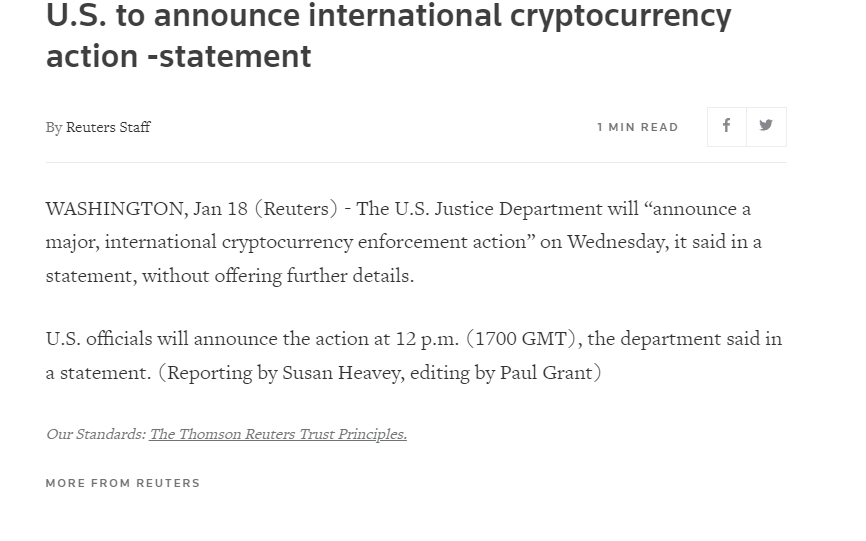Click the 1 MIN READ label

coord(638,127)
